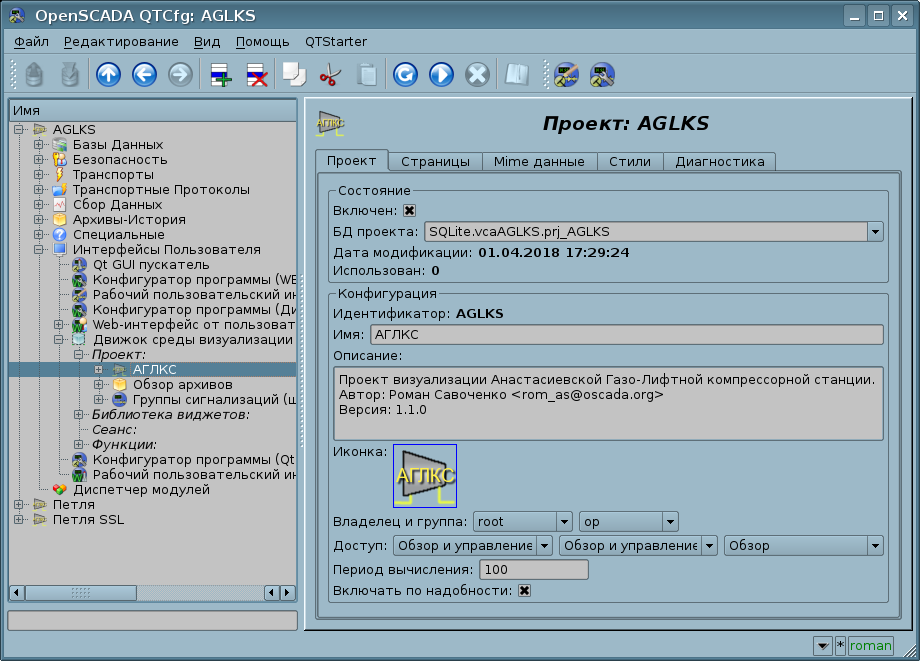The width and height of the screenshot is (920, 661).
Task: Click the Copy item toolbar icon
Action: coord(295,75)
